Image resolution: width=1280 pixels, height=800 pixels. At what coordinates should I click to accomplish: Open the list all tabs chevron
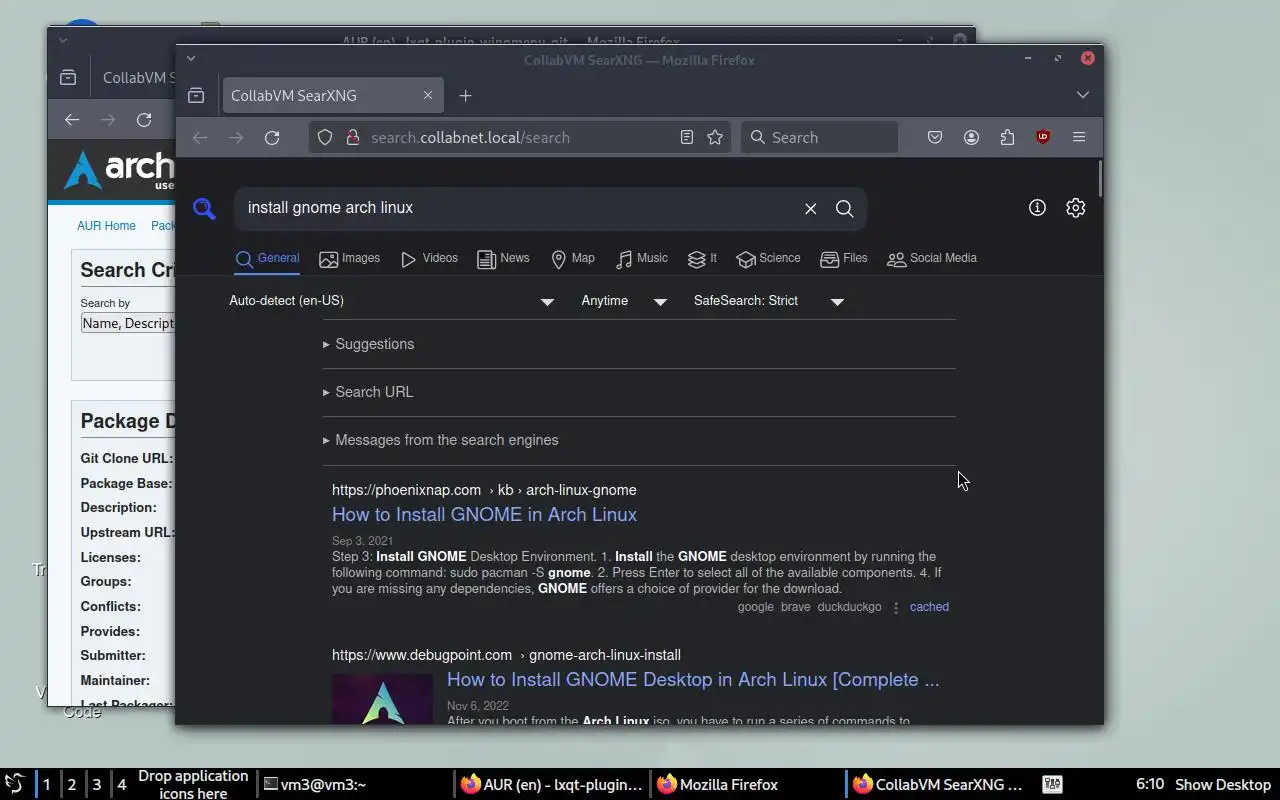click(x=1083, y=95)
